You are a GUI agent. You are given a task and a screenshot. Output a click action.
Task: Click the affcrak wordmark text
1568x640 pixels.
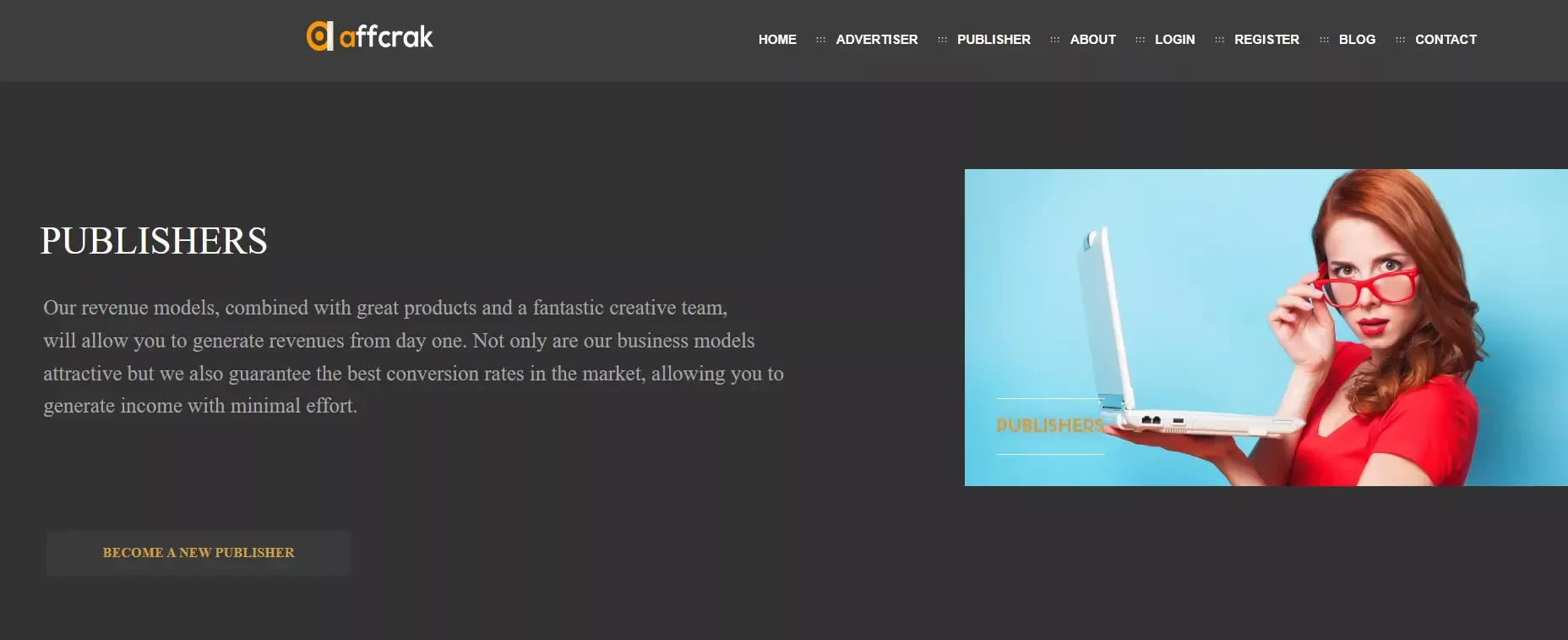pyautogui.click(x=386, y=36)
